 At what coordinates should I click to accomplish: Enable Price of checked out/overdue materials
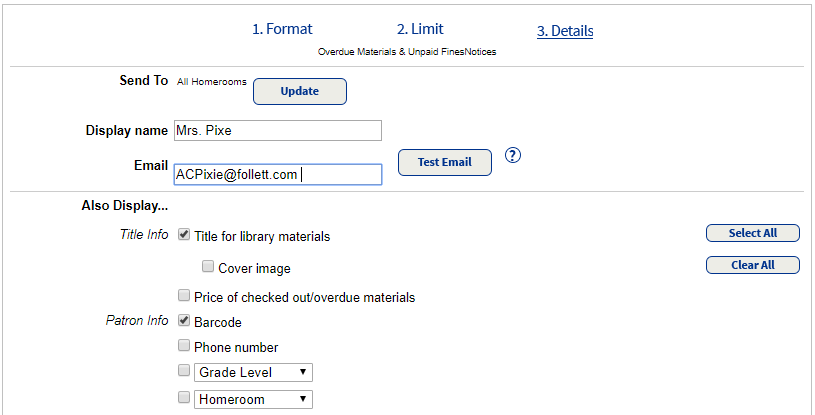point(184,296)
